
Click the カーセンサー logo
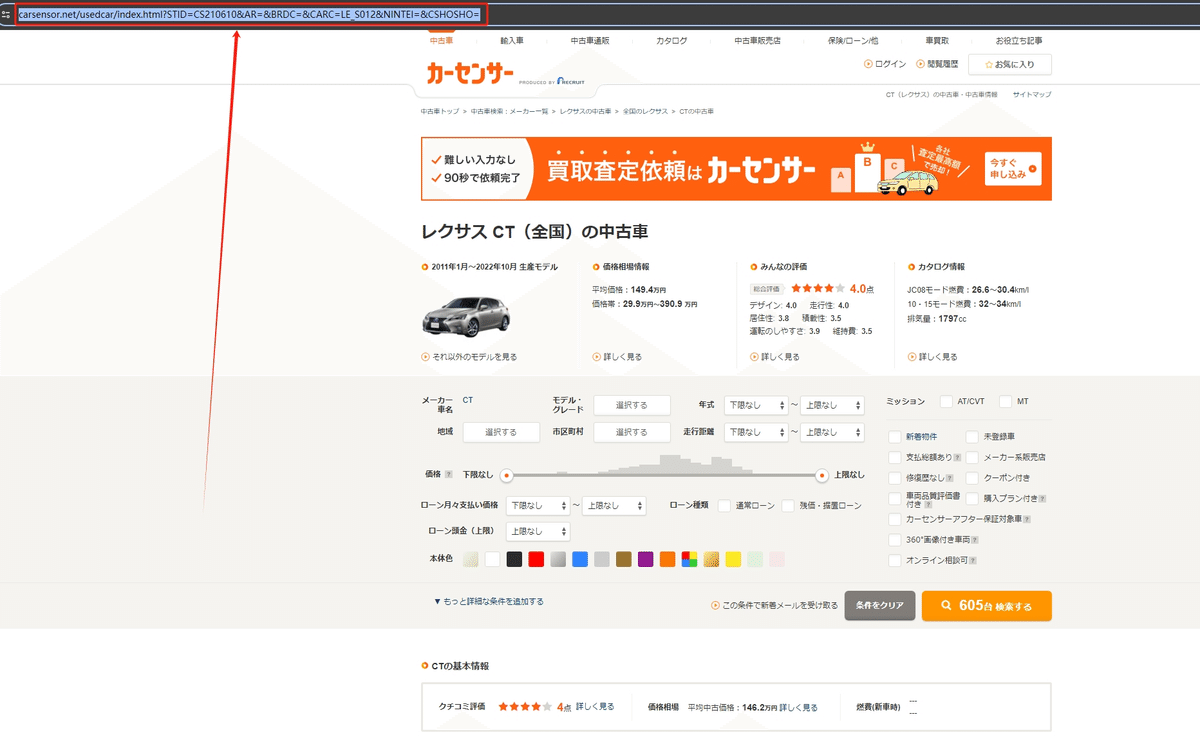(469, 74)
